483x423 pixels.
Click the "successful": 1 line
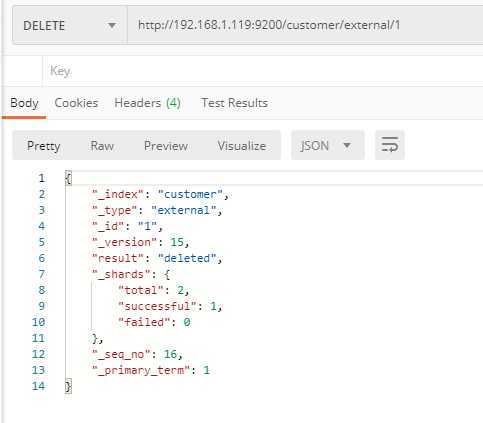(x=170, y=306)
